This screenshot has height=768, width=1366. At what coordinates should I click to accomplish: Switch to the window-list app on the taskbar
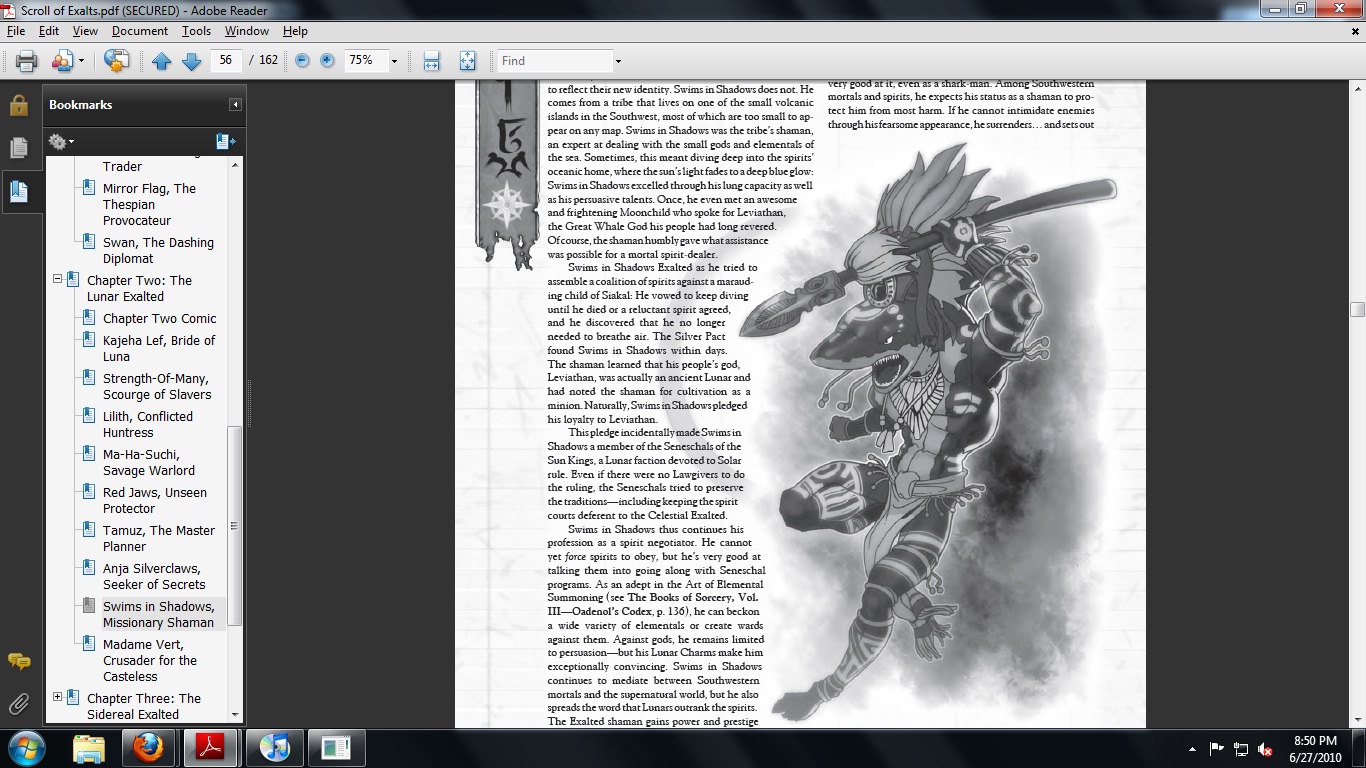pyautogui.click(x=336, y=748)
